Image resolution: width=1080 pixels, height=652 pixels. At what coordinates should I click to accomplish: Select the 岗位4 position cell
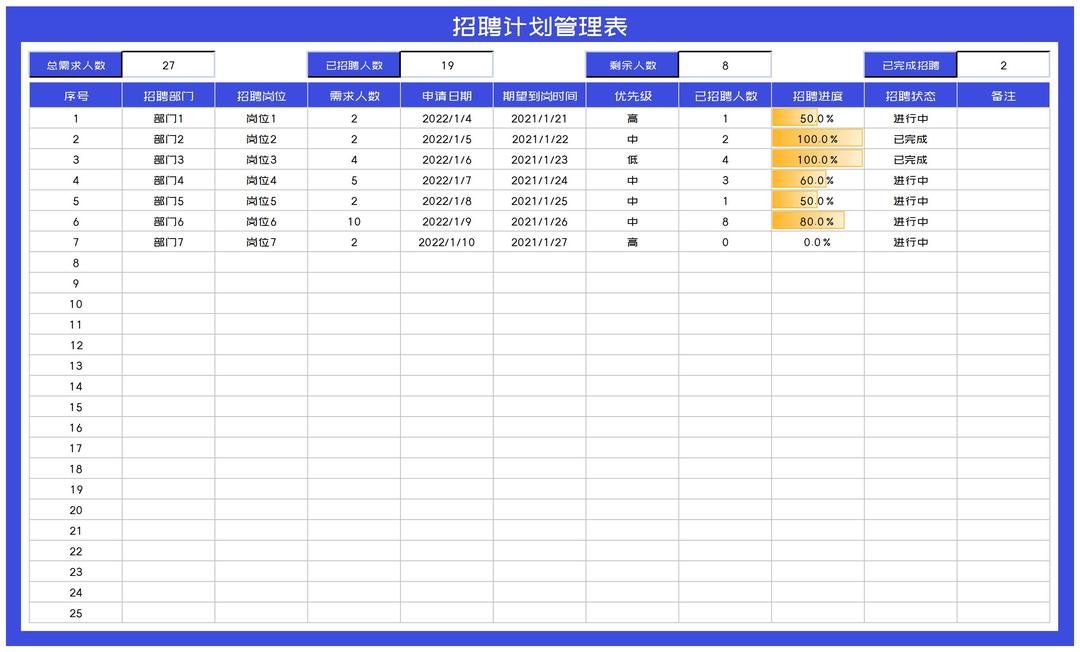261,180
